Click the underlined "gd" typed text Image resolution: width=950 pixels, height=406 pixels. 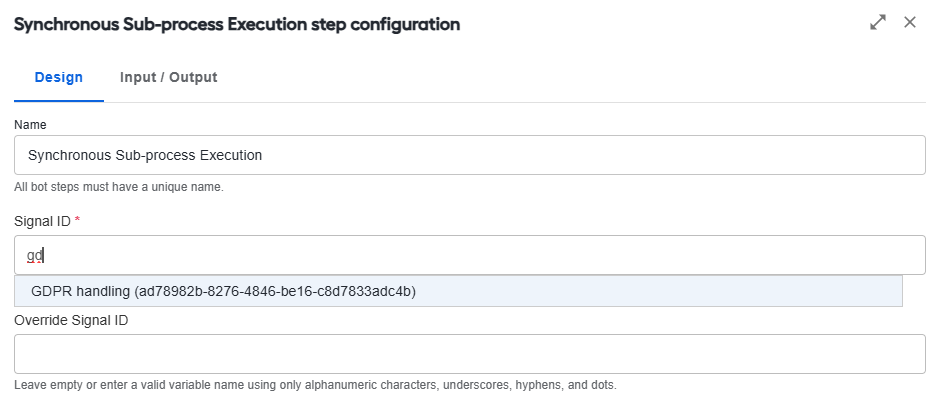pyautogui.click(x=35, y=256)
